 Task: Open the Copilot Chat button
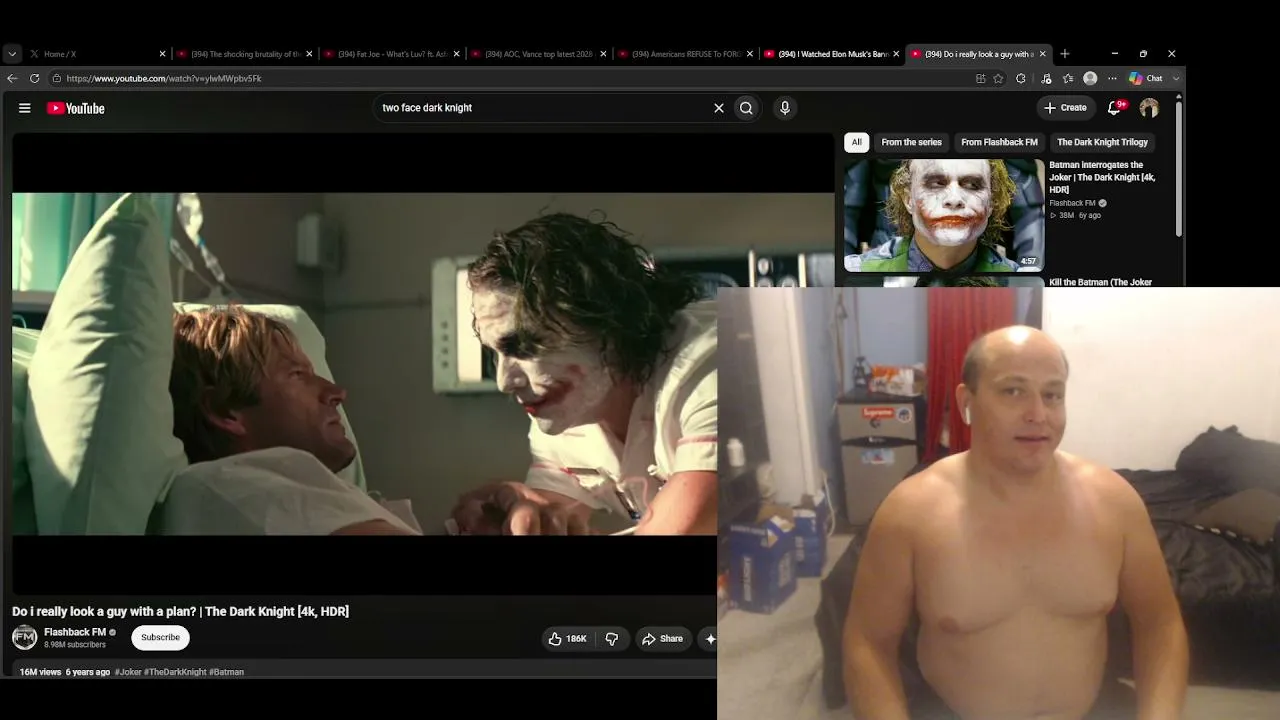coord(1145,78)
